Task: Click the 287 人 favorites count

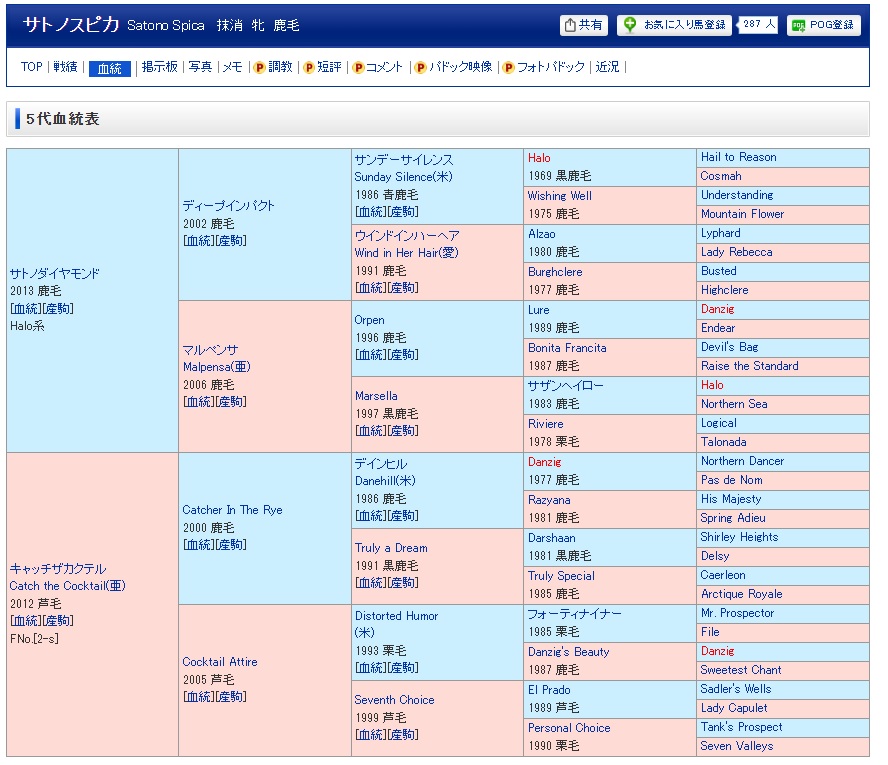Action: point(759,25)
